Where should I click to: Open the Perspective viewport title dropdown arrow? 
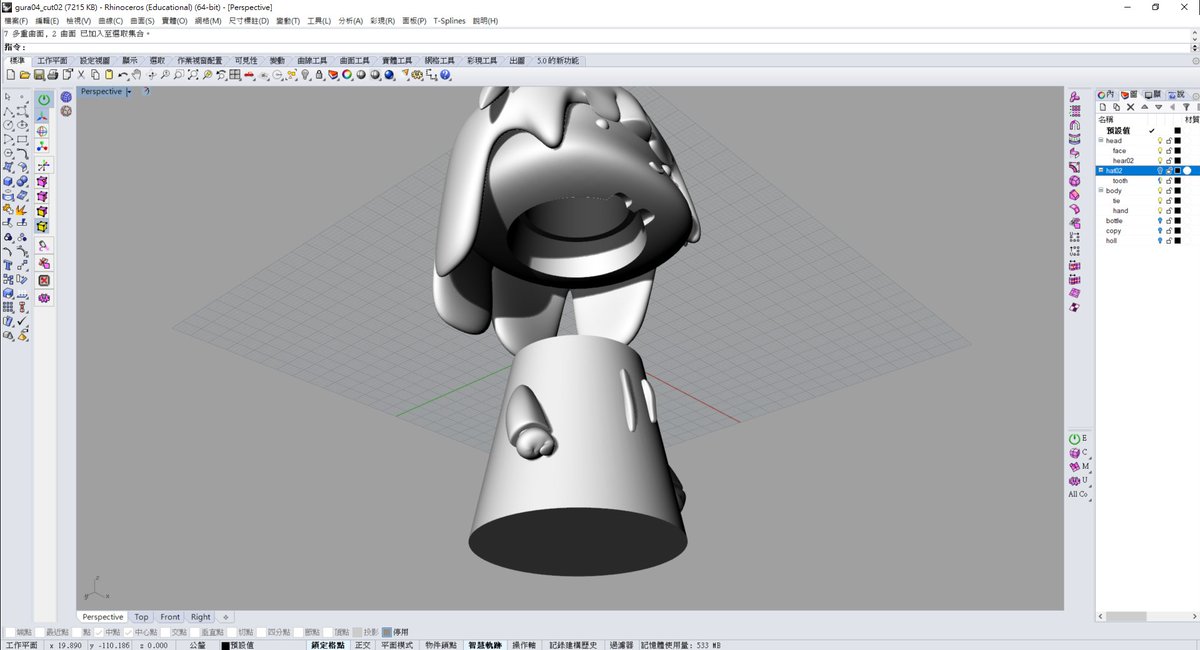(x=129, y=92)
